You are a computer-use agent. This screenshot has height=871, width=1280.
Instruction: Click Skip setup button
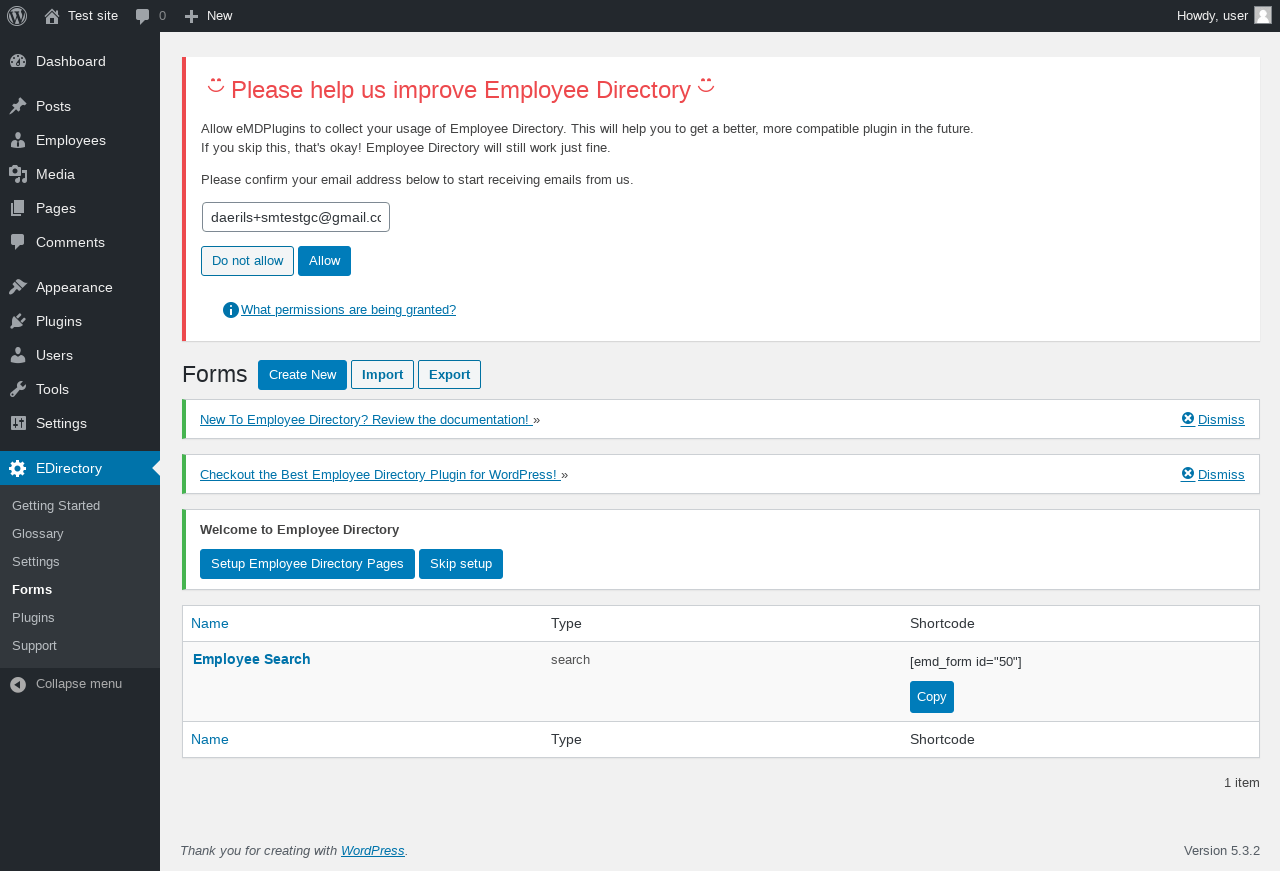pos(461,564)
